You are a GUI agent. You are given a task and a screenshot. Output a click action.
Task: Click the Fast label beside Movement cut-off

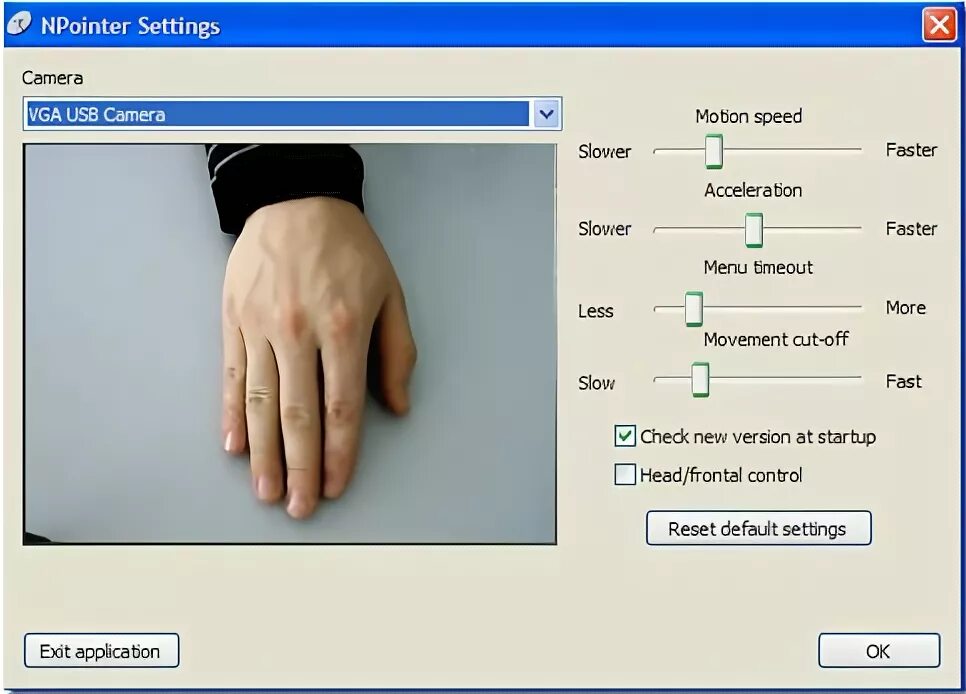[x=904, y=382]
